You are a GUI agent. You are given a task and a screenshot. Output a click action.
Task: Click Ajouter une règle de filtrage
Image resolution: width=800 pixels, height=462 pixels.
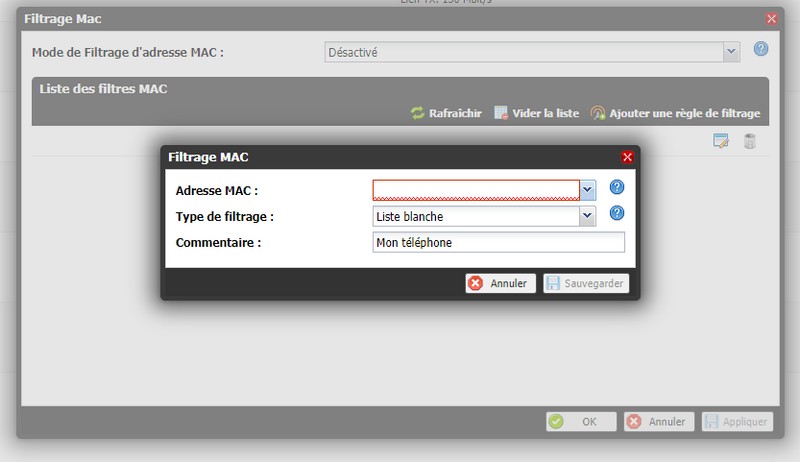(x=675, y=114)
